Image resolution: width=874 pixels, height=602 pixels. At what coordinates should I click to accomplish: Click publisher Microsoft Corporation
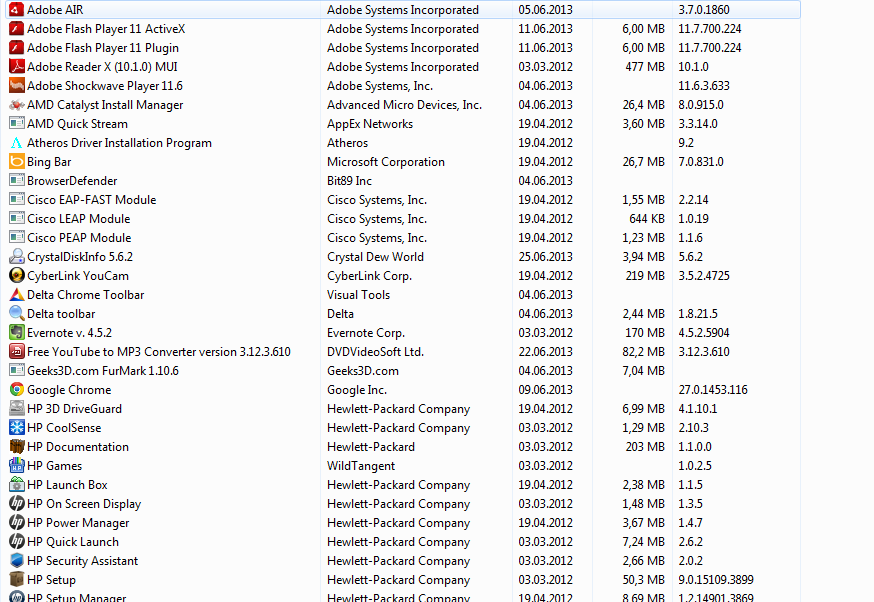coord(386,162)
